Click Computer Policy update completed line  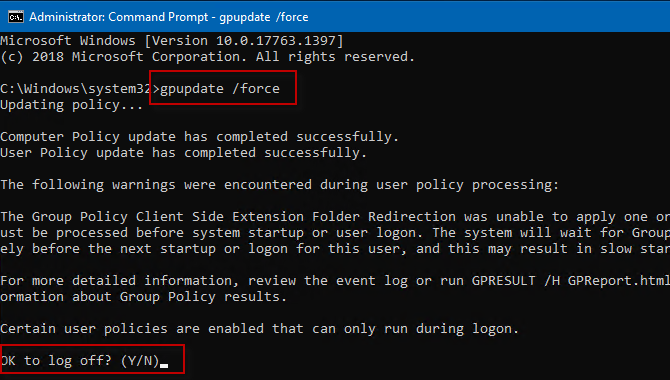pyautogui.click(x=200, y=137)
